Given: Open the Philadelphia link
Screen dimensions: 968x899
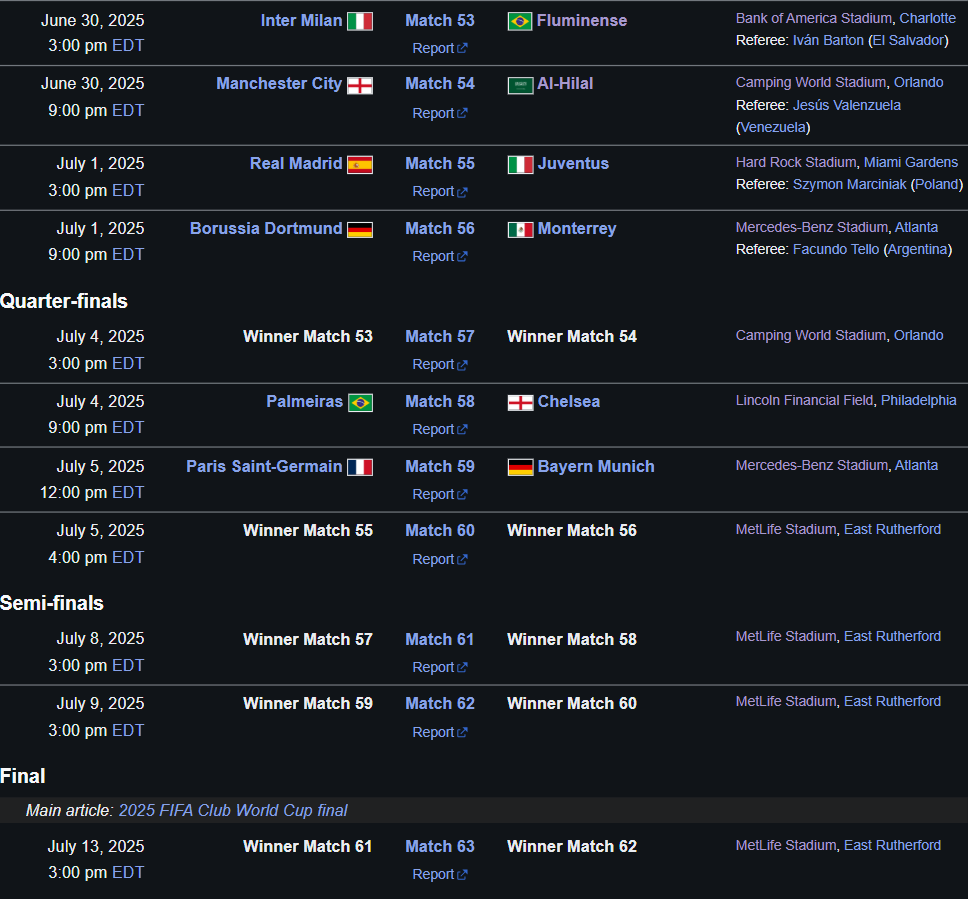Looking at the screenshot, I should (x=919, y=400).
